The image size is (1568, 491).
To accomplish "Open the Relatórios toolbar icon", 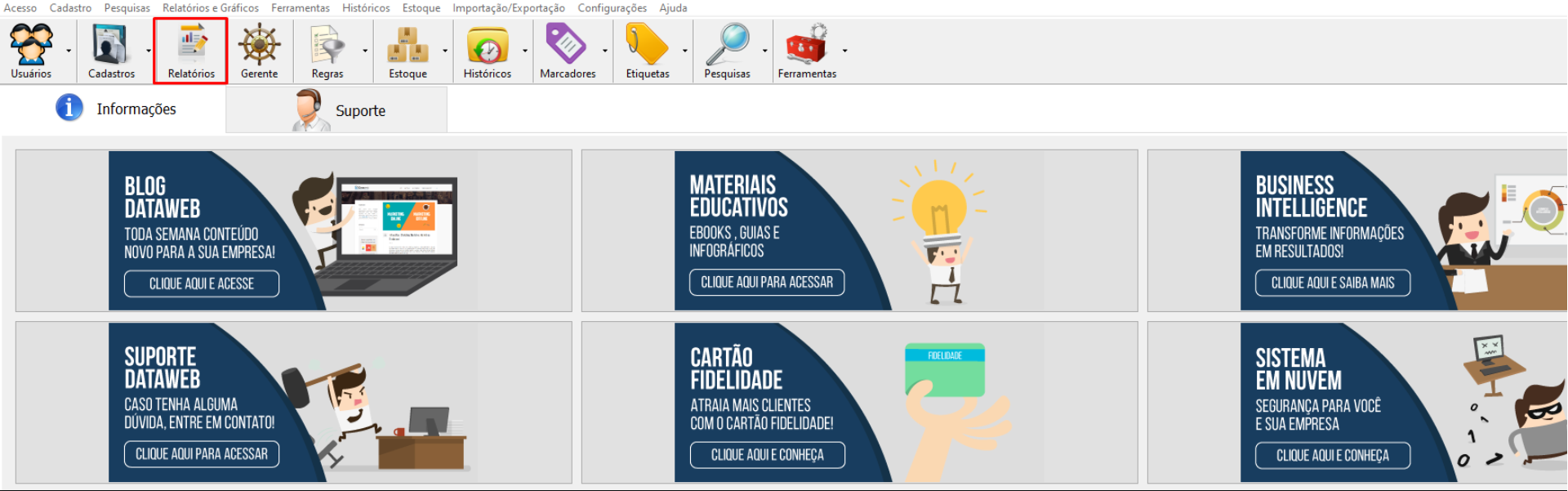I will point(191,45).
